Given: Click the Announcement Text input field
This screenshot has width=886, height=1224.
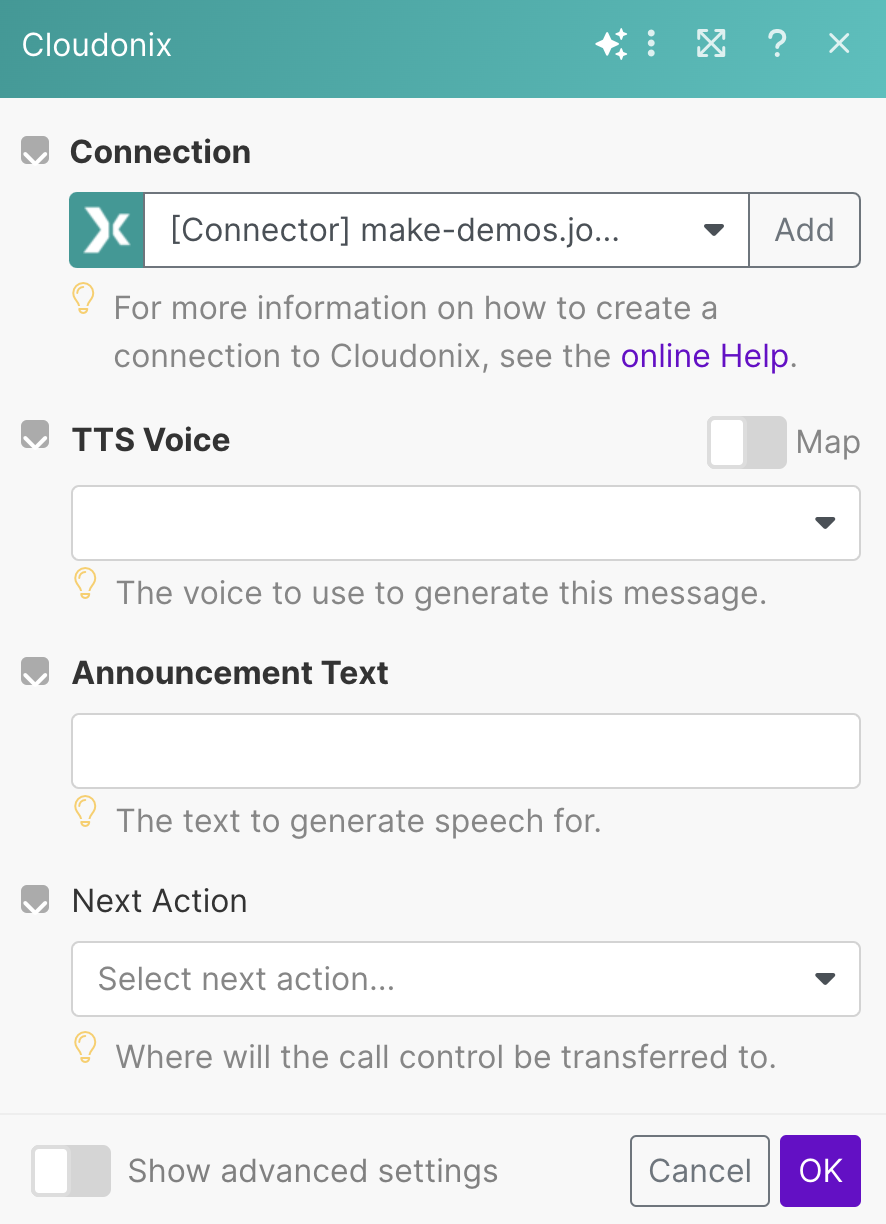Looking at the screenshot, I should coord(465,751).
